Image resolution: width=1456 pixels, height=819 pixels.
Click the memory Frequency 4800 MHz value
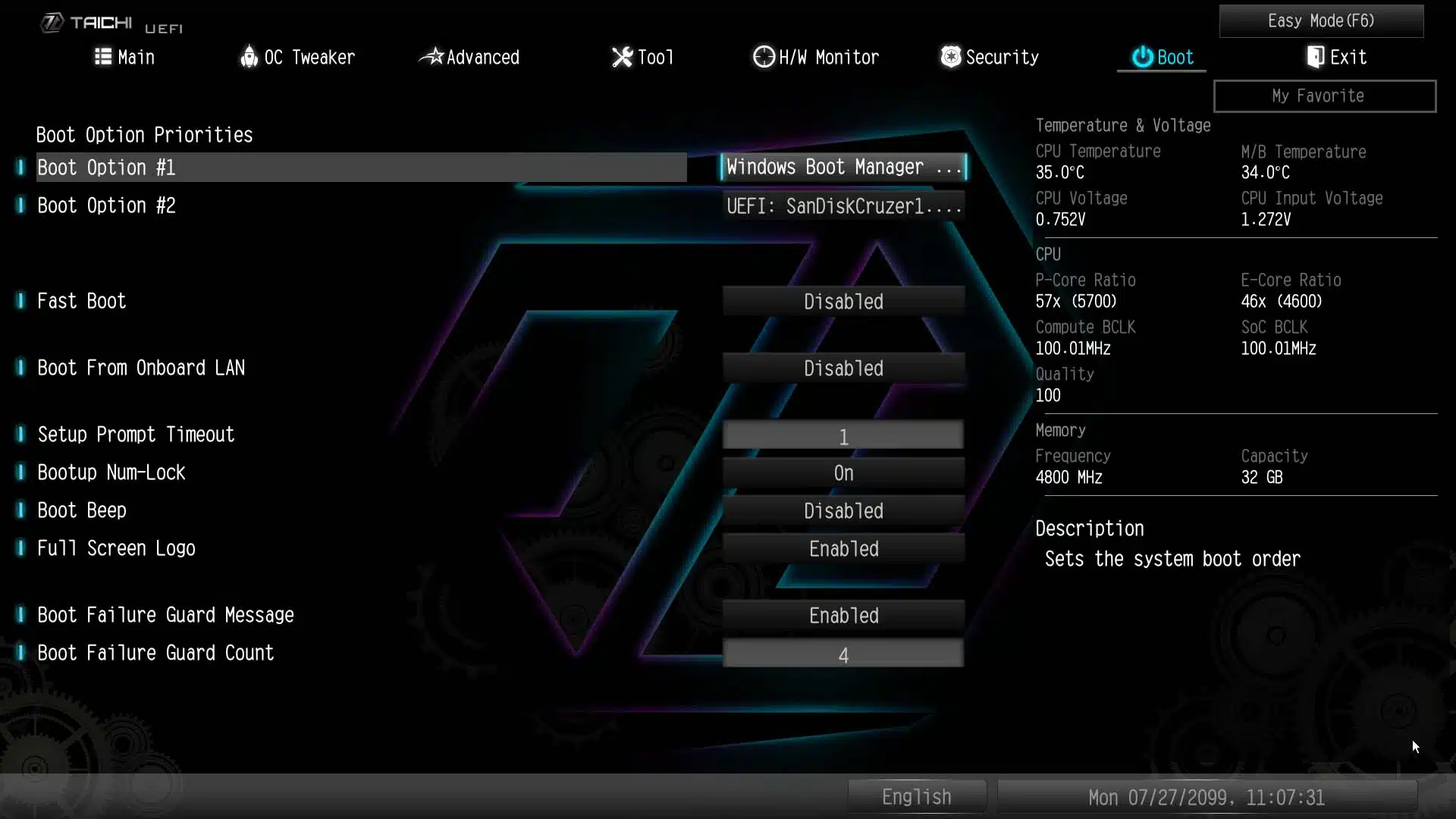click(x=1069, y=478)
